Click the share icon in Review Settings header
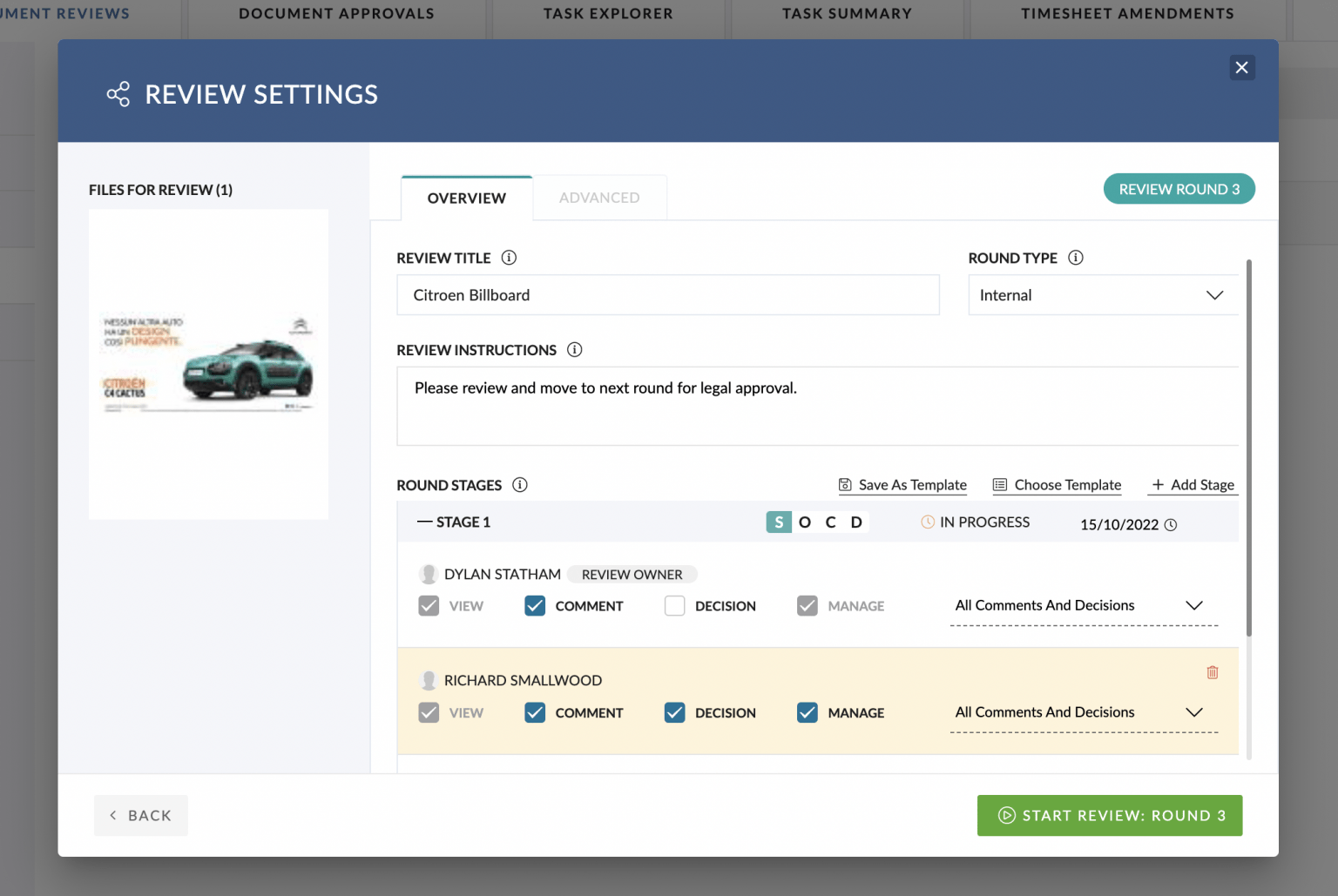Image resolution: width=1338 pixels, height=896 pixels. click(118, 94)
